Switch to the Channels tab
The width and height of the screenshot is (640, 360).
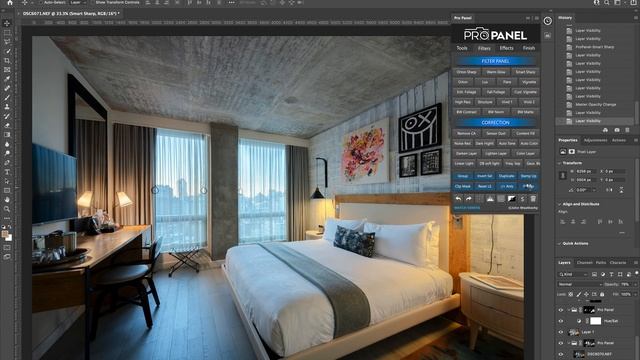click(x=584, y=263)
